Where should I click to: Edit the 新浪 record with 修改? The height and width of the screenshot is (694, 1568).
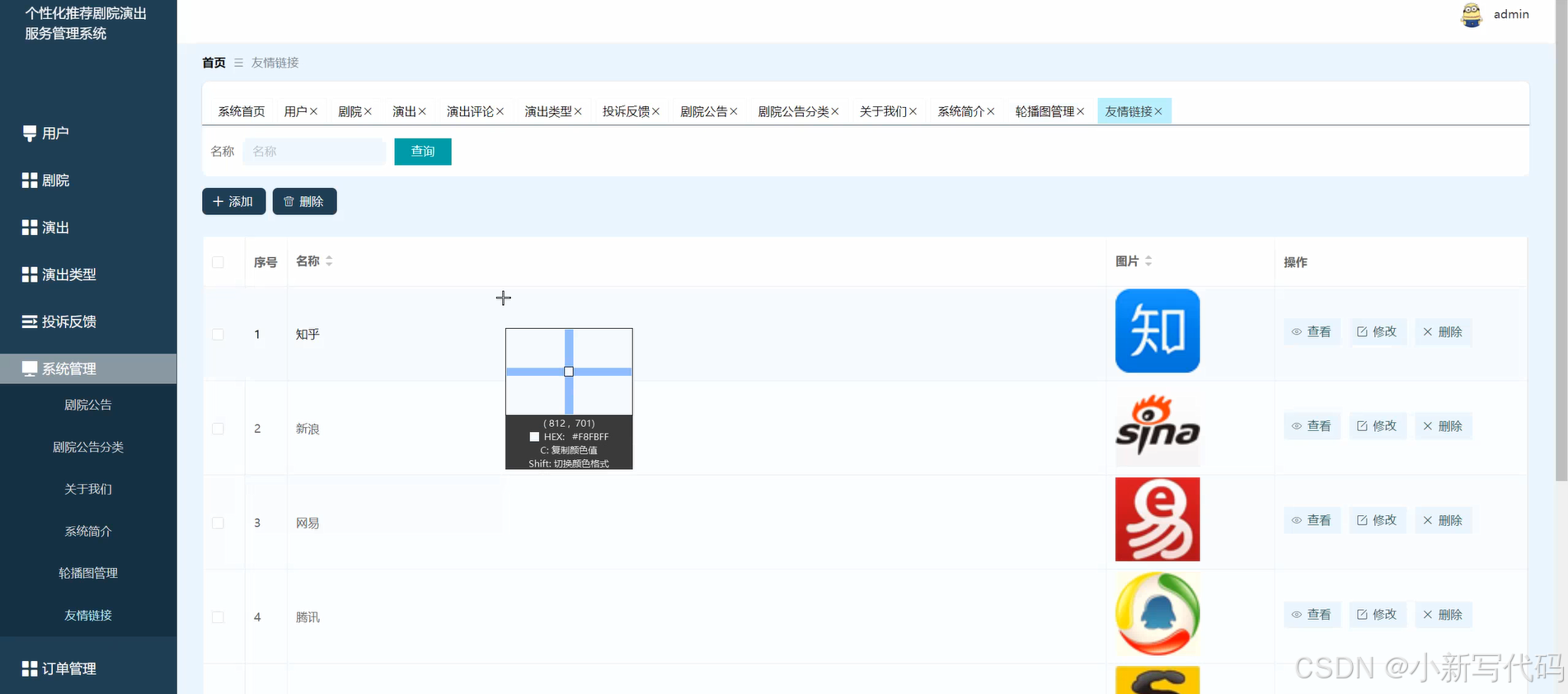click(1378, 426)
